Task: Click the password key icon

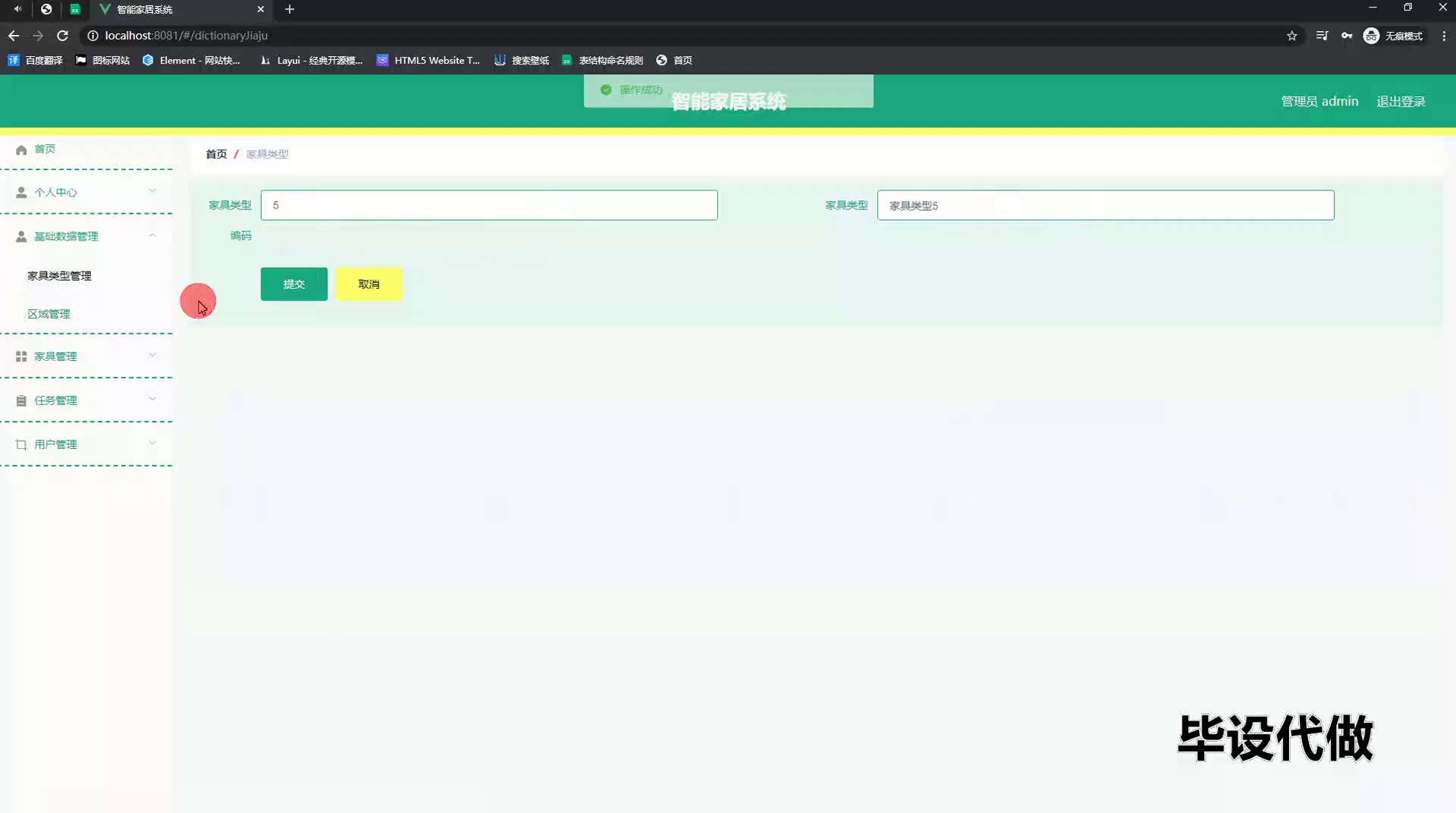Action: (x=1347, y=36)
